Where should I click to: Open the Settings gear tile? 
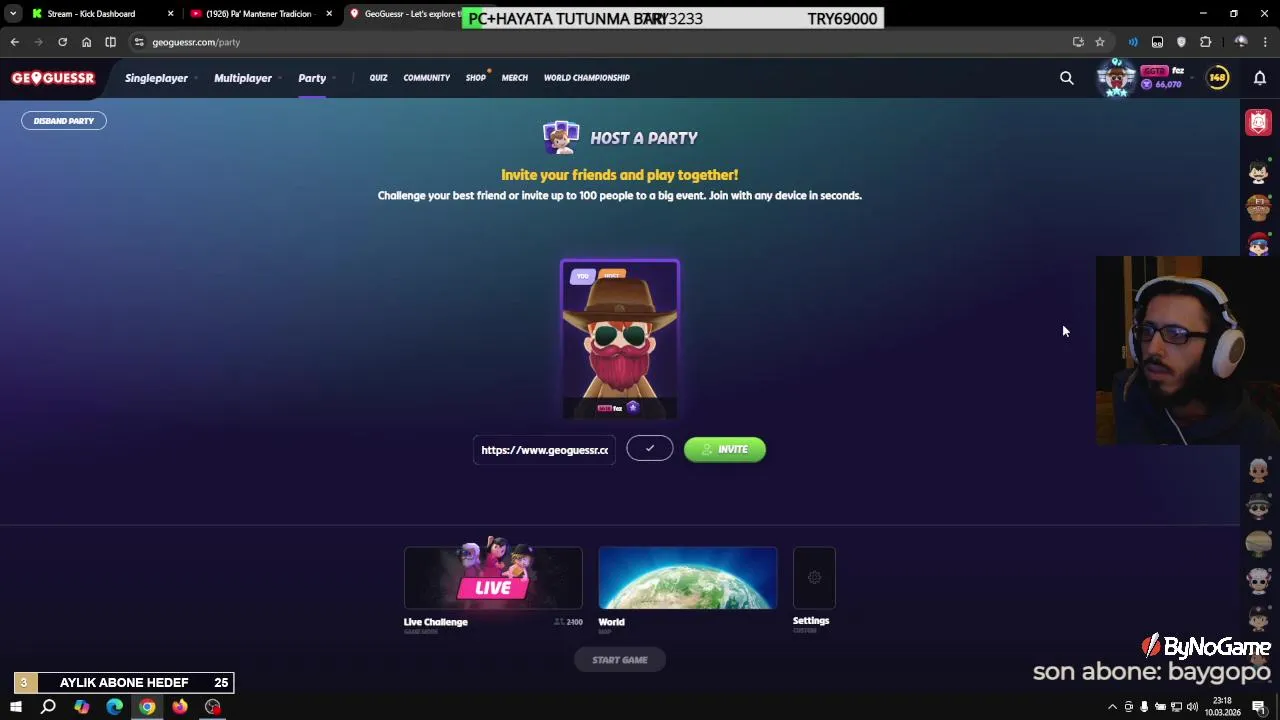(814, 578)
